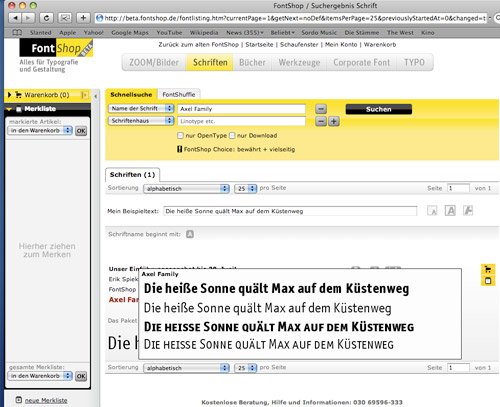
Task: Choose the large sample text size icon
Action: coord(468,210)
